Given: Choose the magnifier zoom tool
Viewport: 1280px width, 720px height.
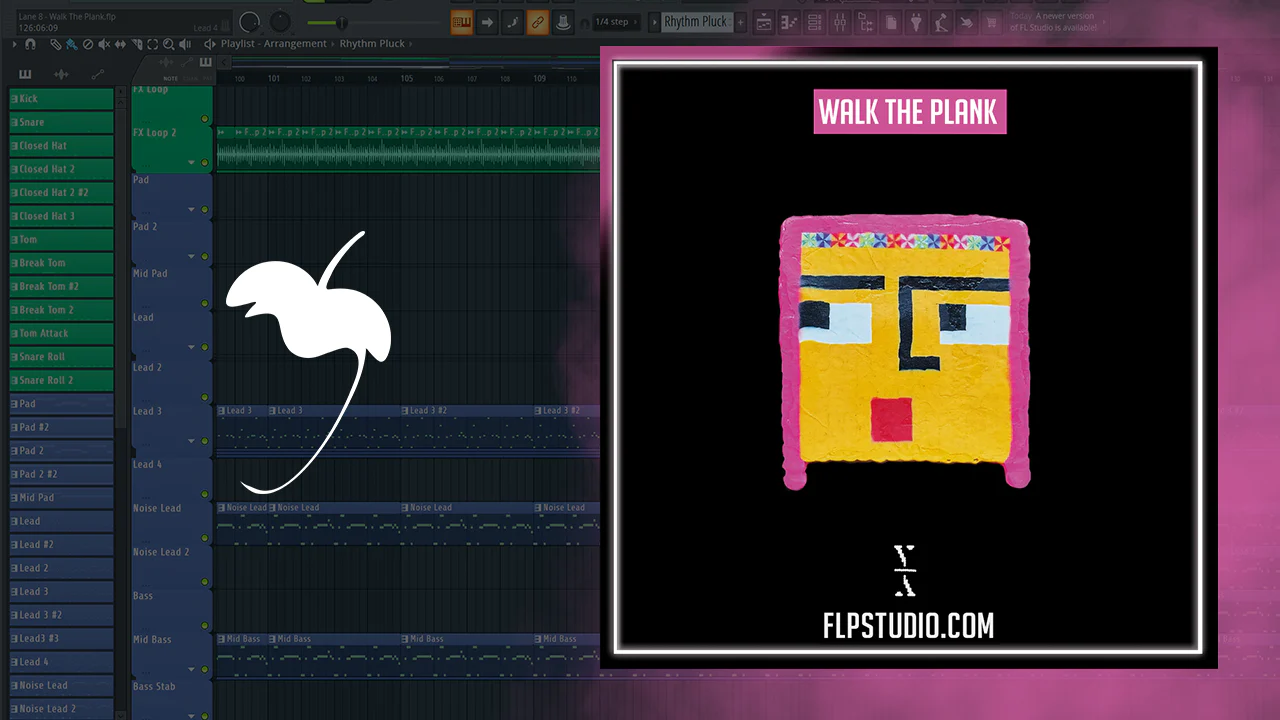Looking at the screenshot, I should tap(168, 44).
